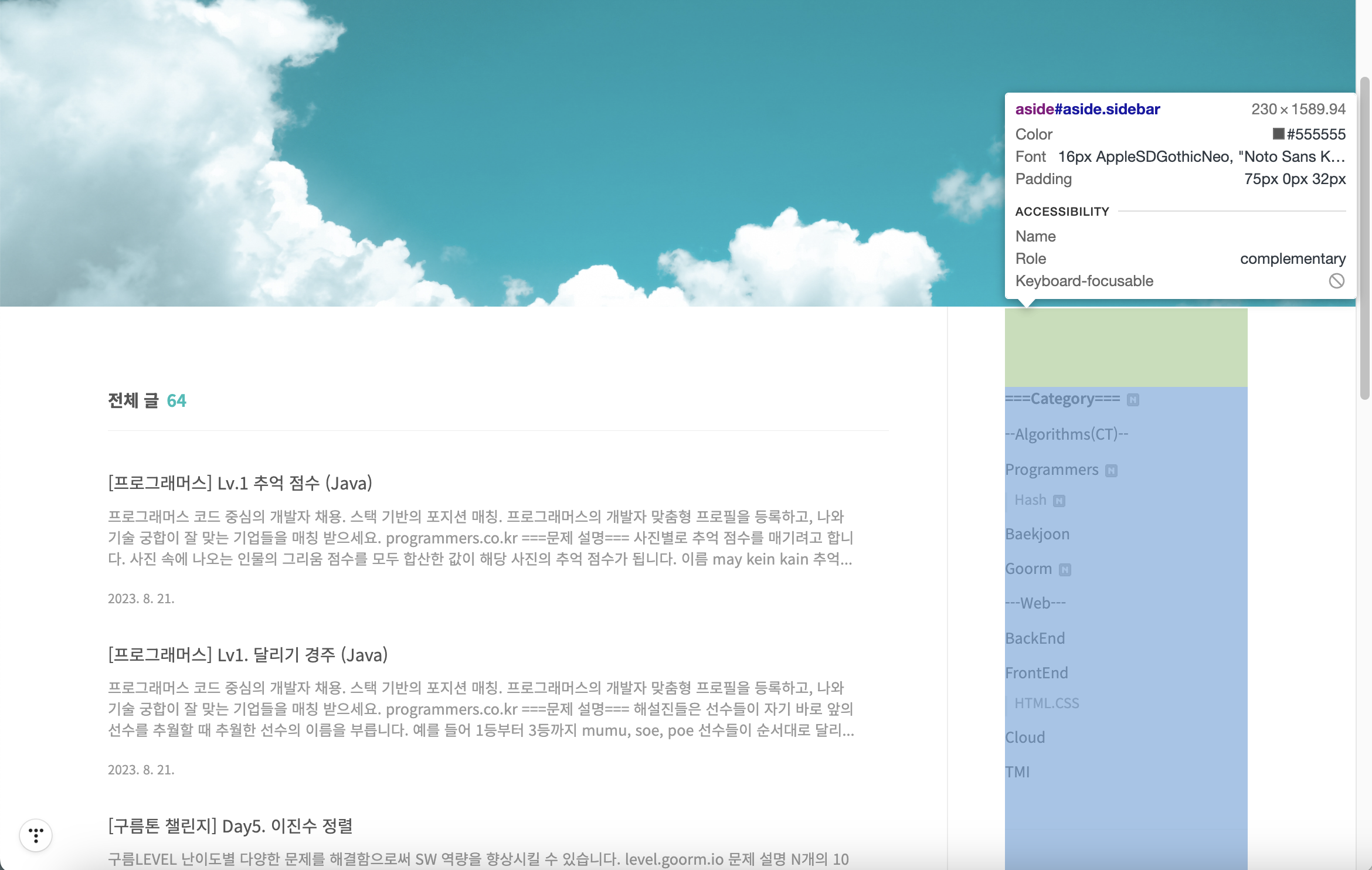Image resolution: width=1372 pixels, height=870 pixels.
Task: Click the N badge beside Goorm
Action: (1065, 570)
